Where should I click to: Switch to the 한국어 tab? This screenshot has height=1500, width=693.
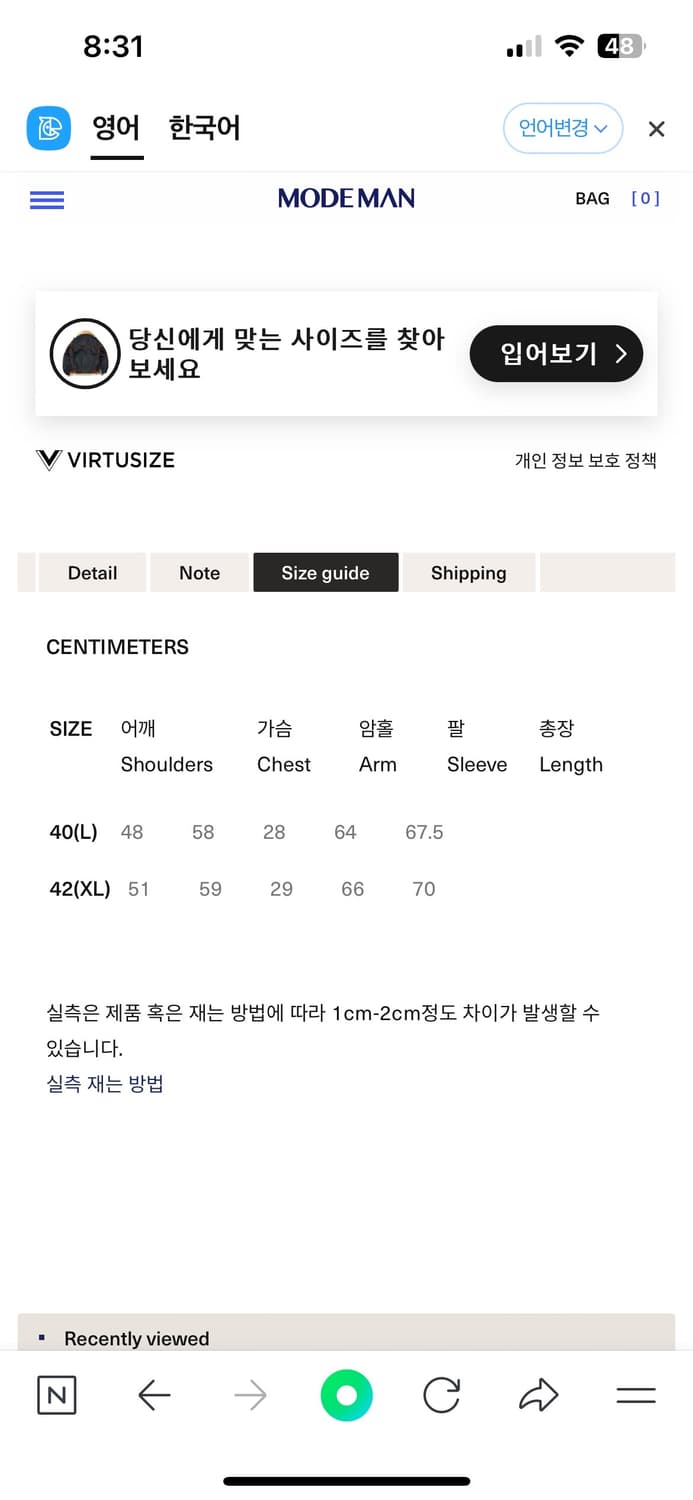tap(204, 129)
